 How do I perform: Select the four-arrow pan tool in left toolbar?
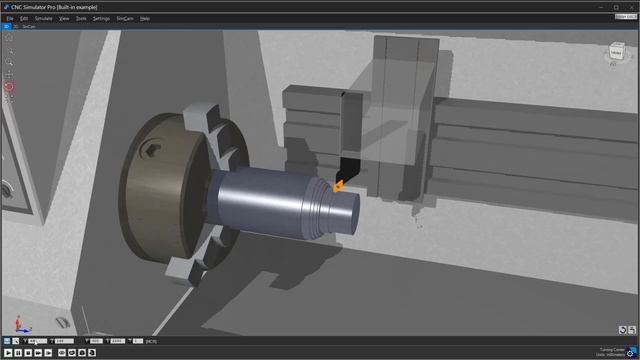(9, 75)
